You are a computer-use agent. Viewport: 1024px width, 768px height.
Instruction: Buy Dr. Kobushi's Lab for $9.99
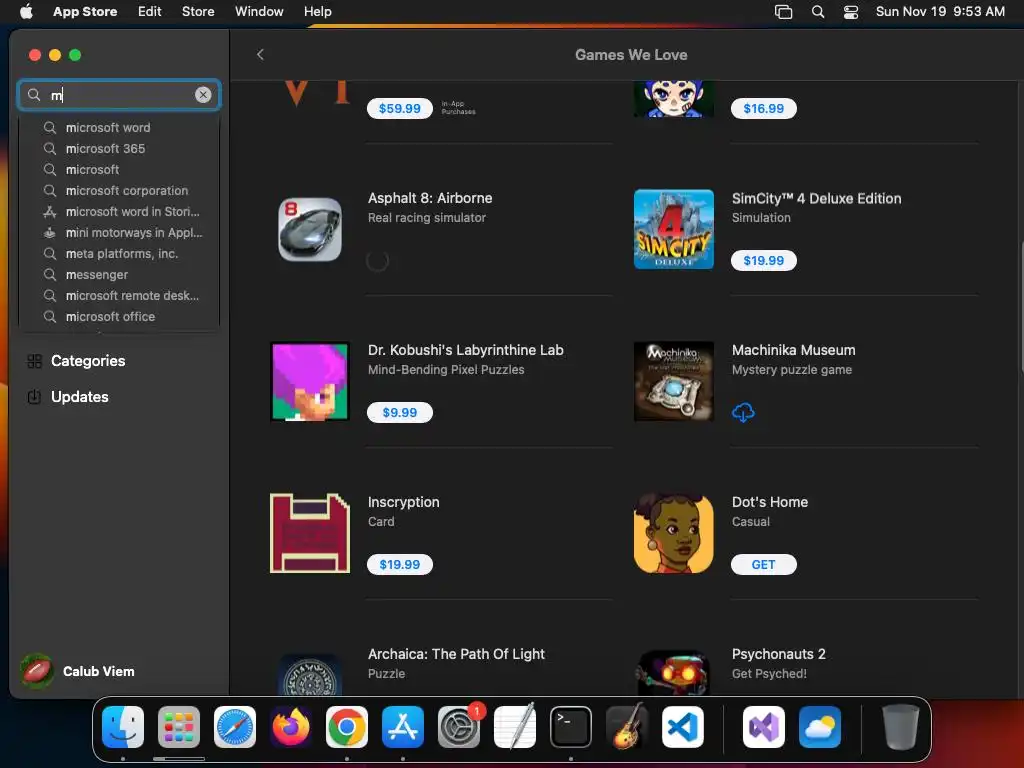pyautogui.click(x=400, y=413)
